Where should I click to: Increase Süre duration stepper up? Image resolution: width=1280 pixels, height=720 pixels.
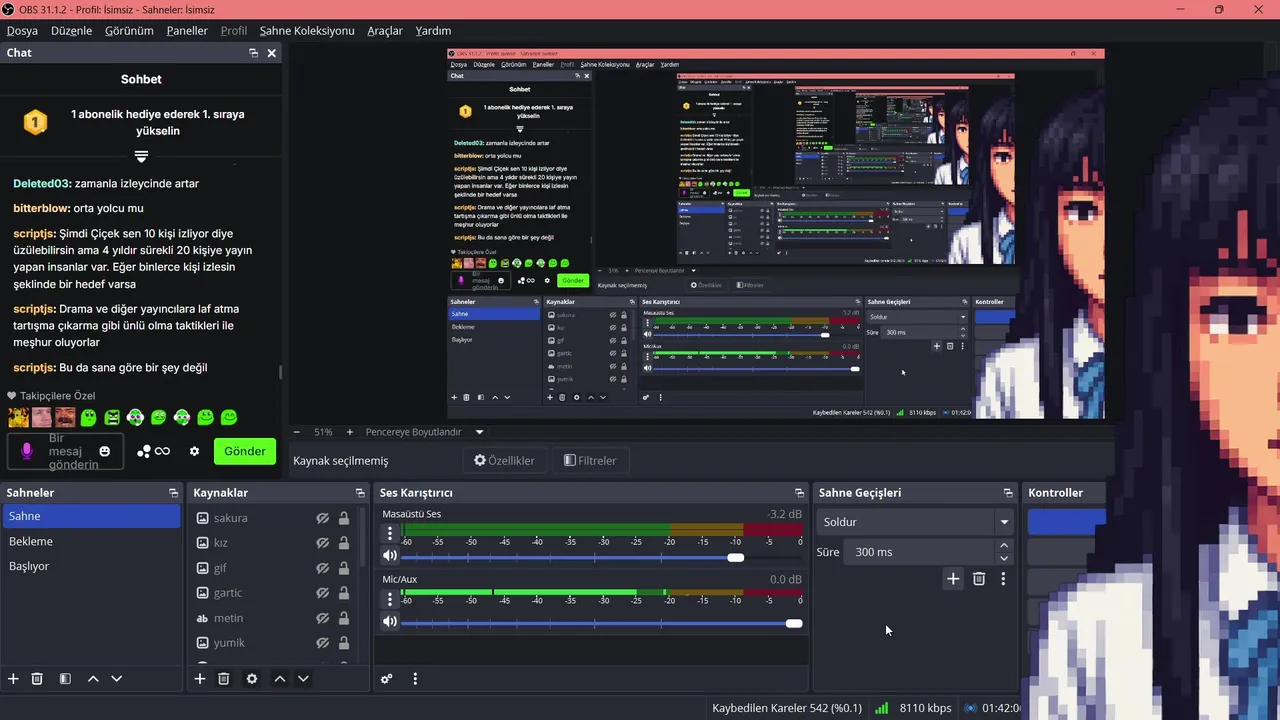tap(1004, 546)
